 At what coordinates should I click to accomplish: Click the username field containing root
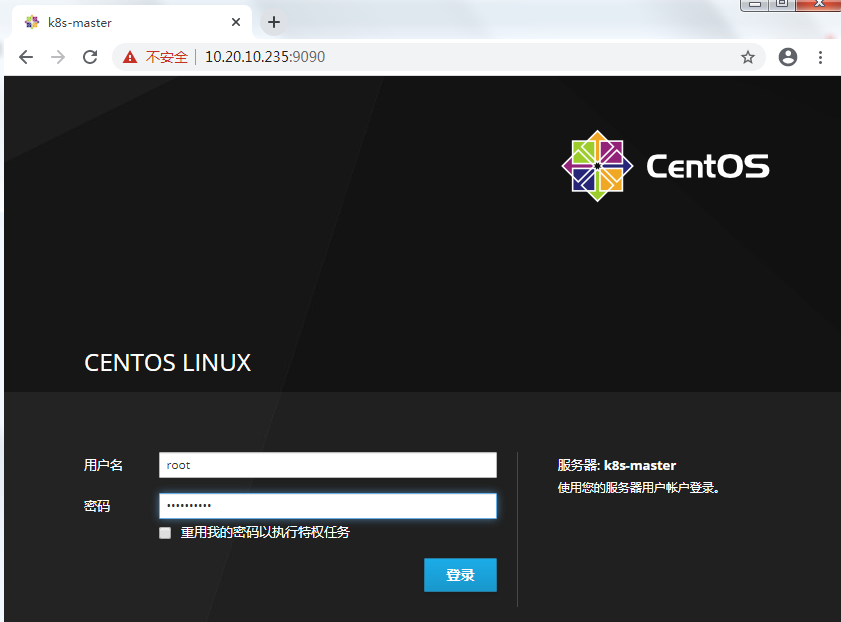coord(328,465)
